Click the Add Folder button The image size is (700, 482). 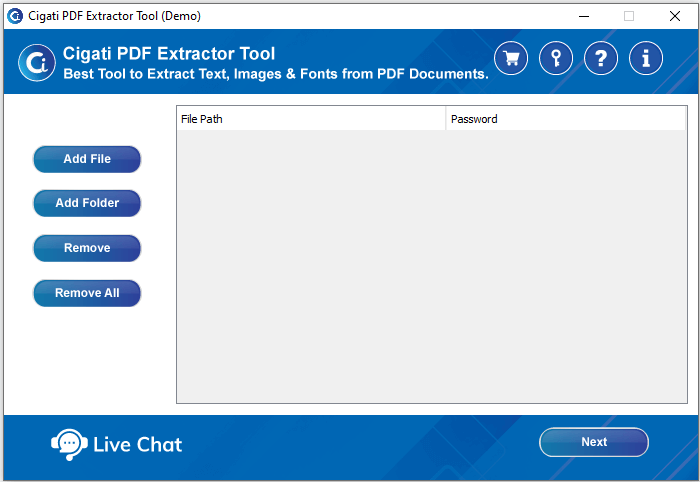click(87, 203)
